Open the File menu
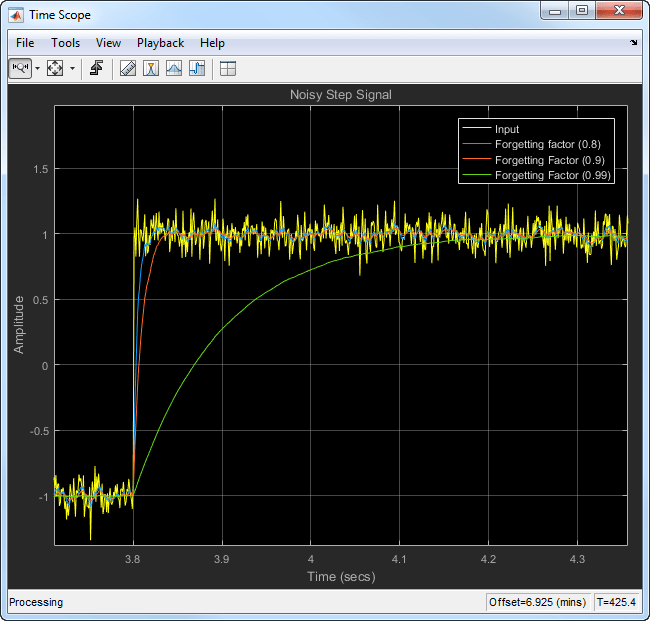The width and height of the screenshot is (650, 621). pos(25,43)
